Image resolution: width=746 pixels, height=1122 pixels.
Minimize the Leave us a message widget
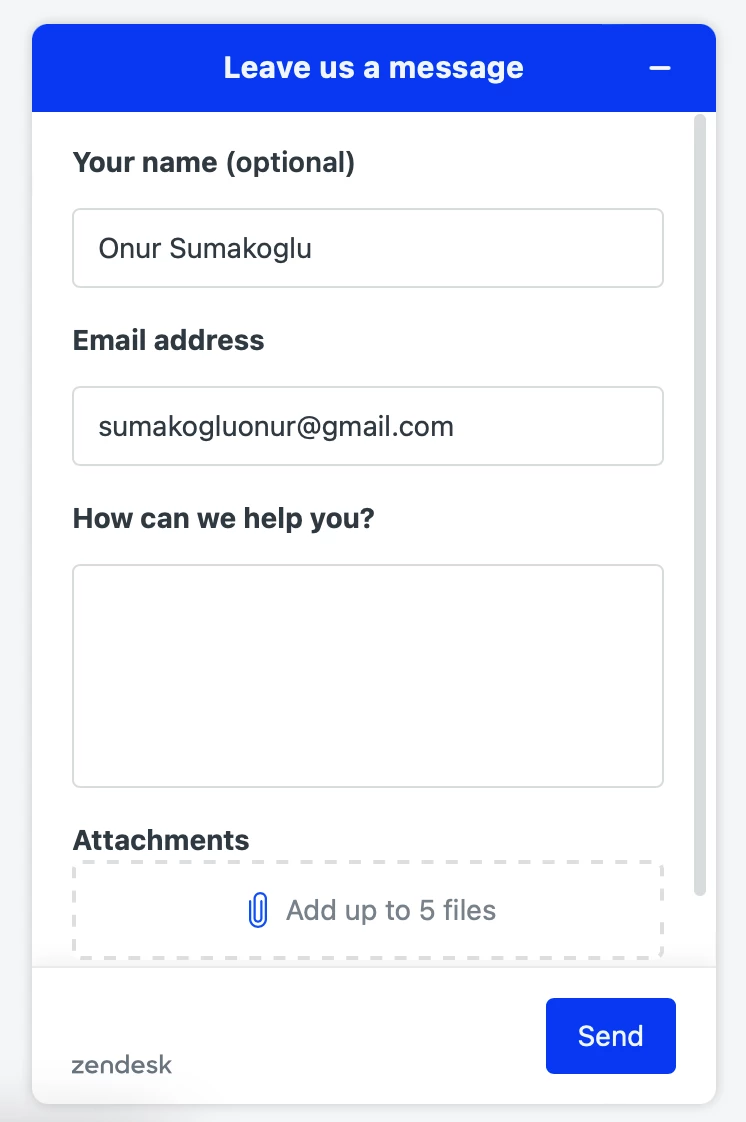tap(659, 68)
